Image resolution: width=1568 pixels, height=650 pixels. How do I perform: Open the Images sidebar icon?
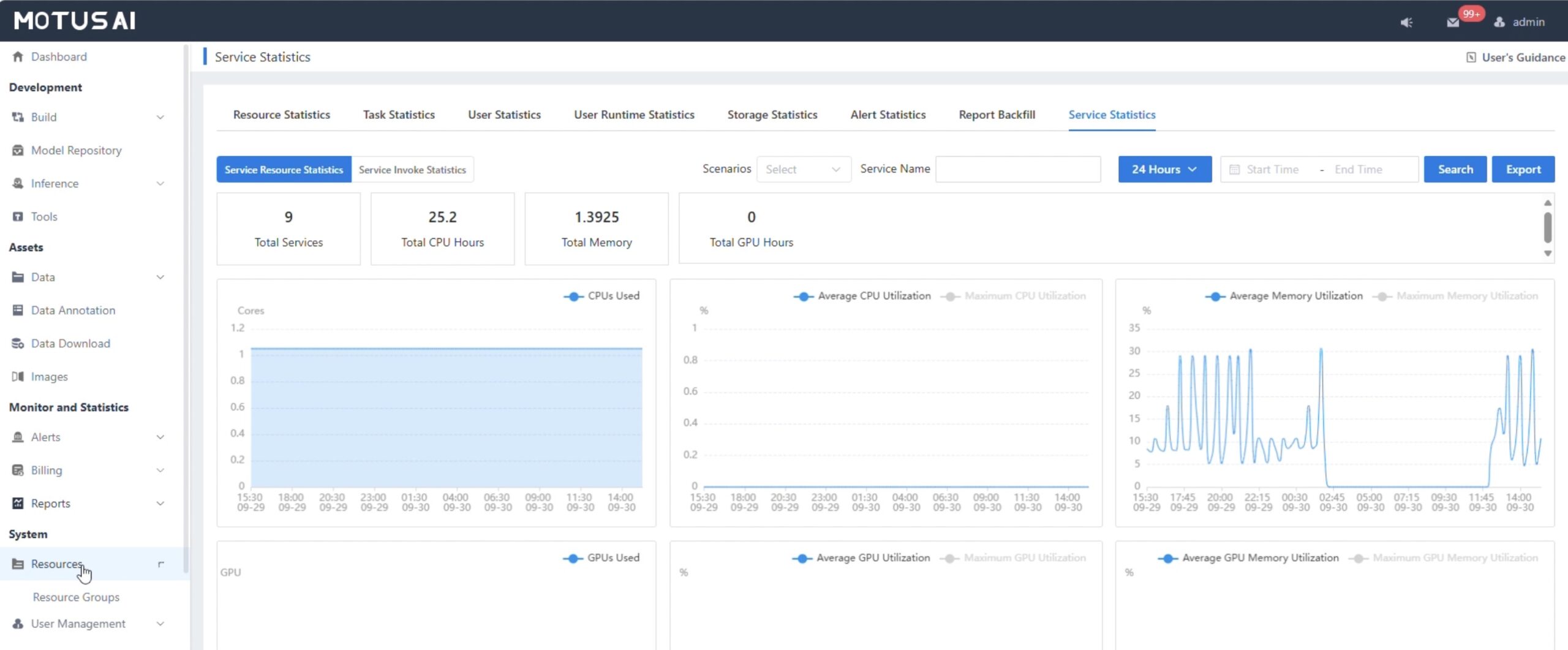tap(18, 377)
